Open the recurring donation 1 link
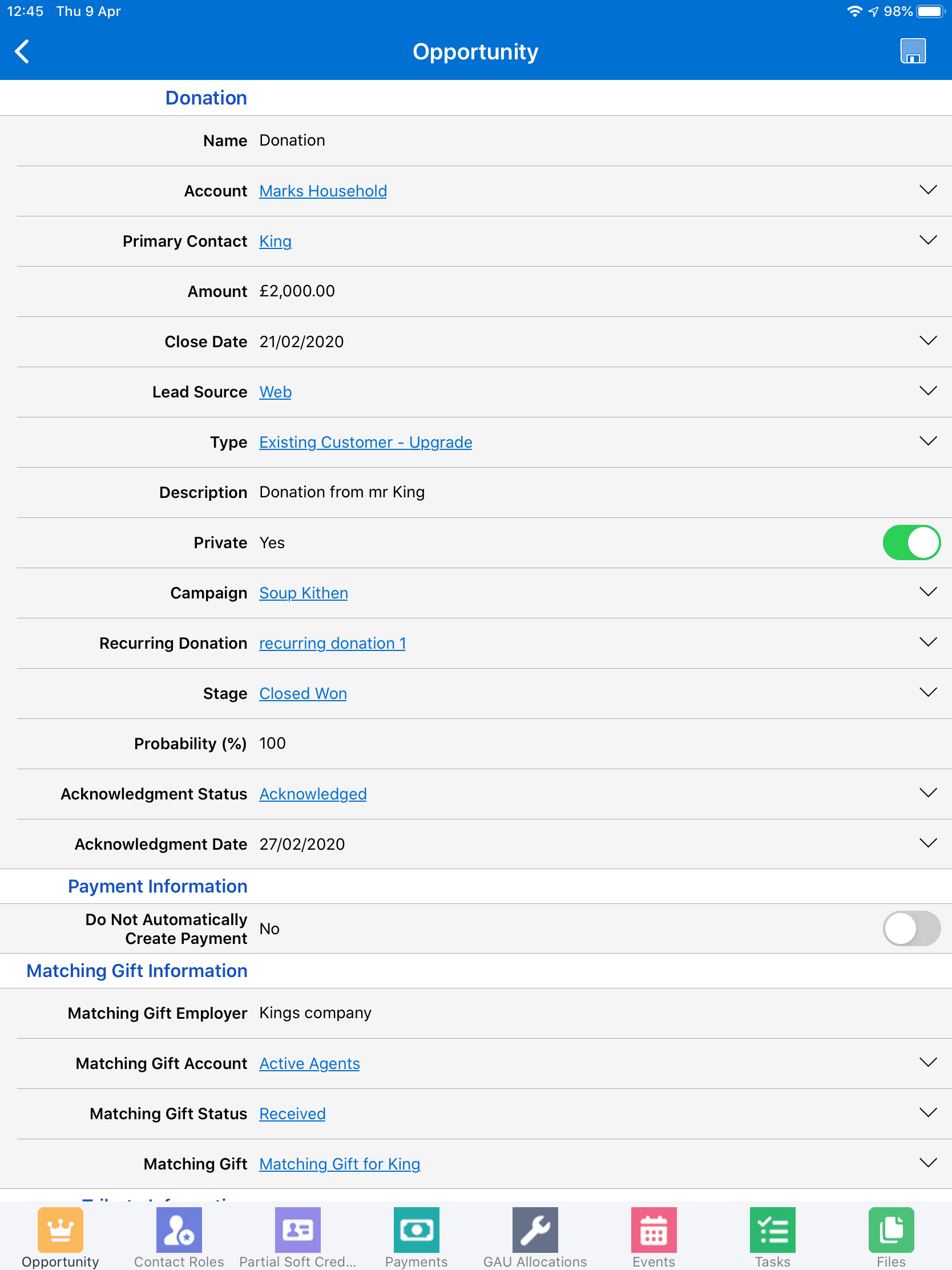The height and width of the screenshot is (1270, 952). (332, 643)
